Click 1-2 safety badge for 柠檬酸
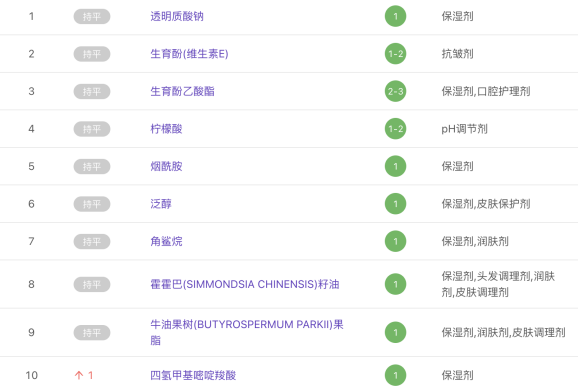578x392 pixels. click(396, 129)
